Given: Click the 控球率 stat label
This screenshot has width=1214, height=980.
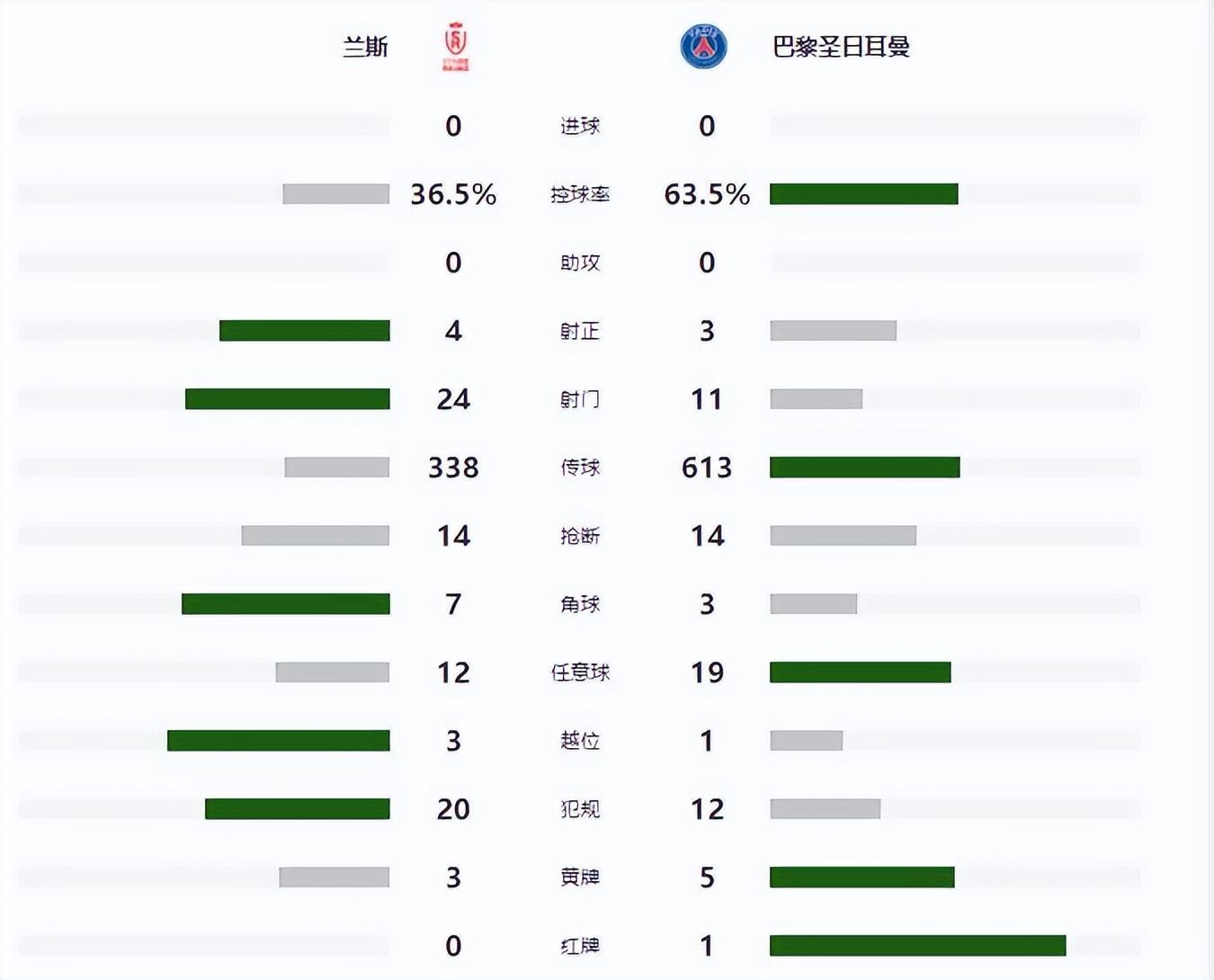Looking at the screenshot, I should (580, 194).
